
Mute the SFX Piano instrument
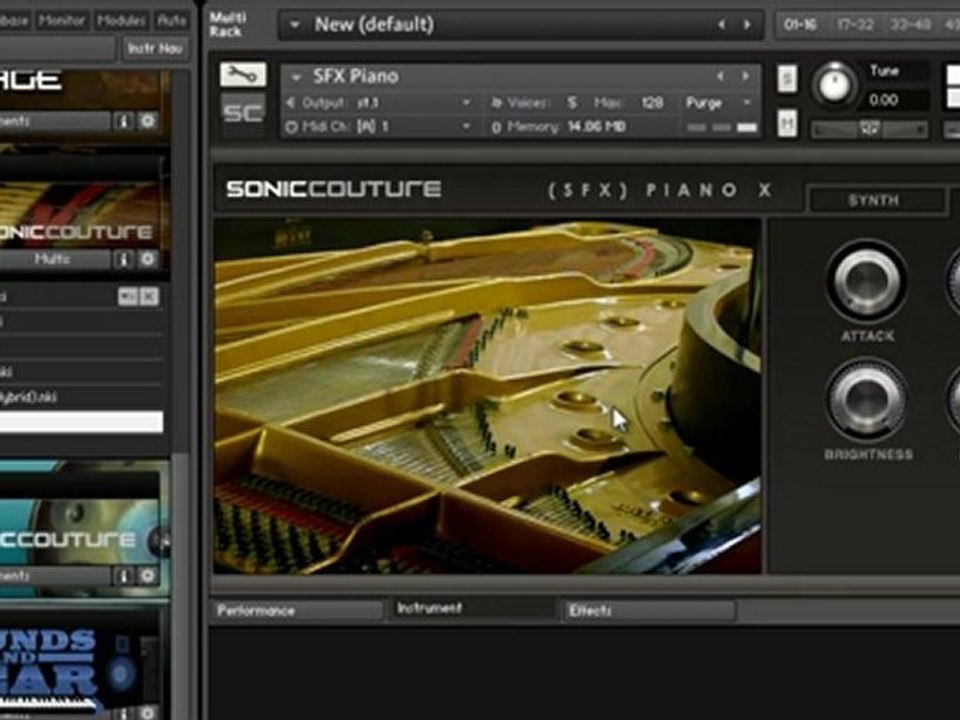(787, 124)
